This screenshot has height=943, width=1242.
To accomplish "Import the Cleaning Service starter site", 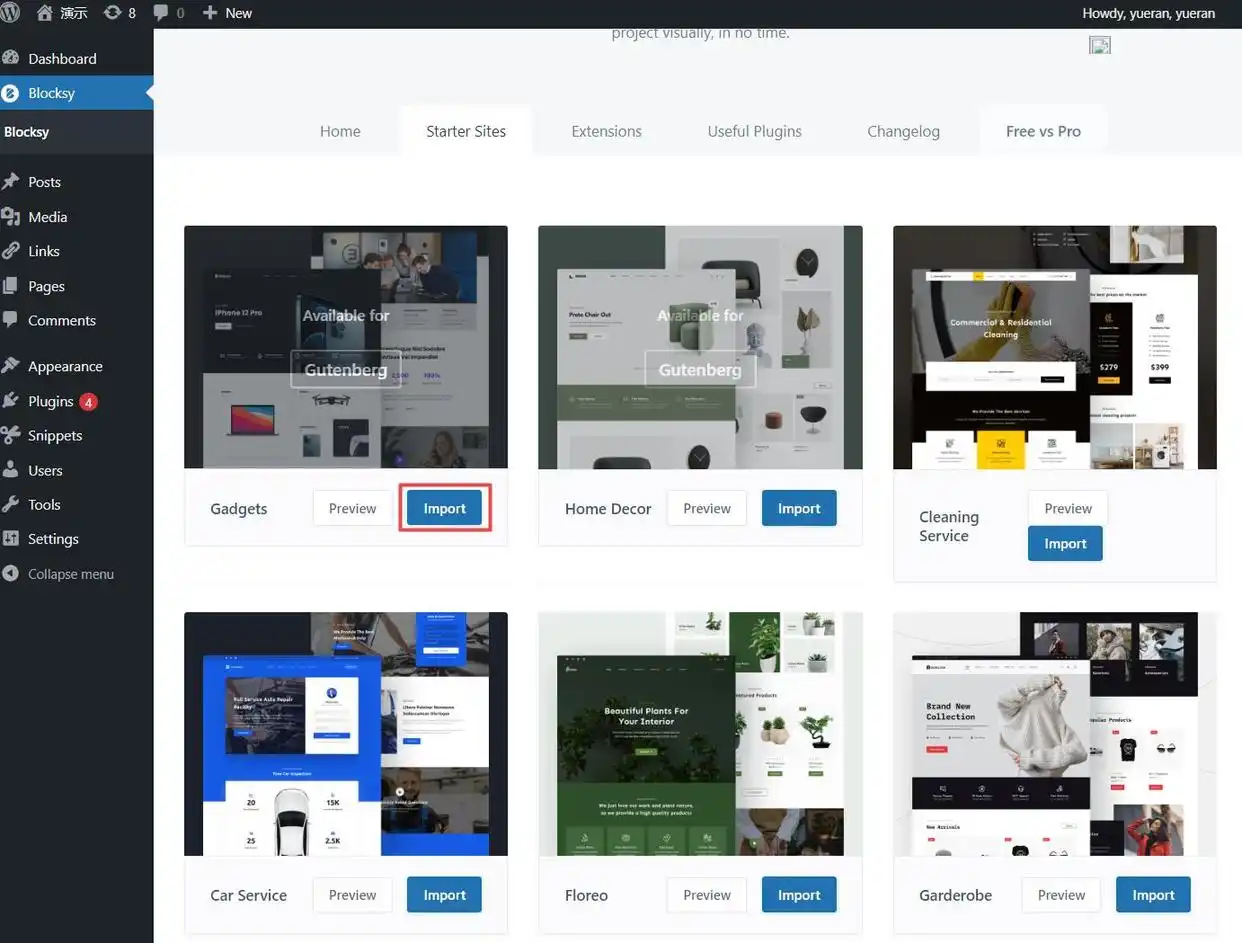I will click(1065, 544).
